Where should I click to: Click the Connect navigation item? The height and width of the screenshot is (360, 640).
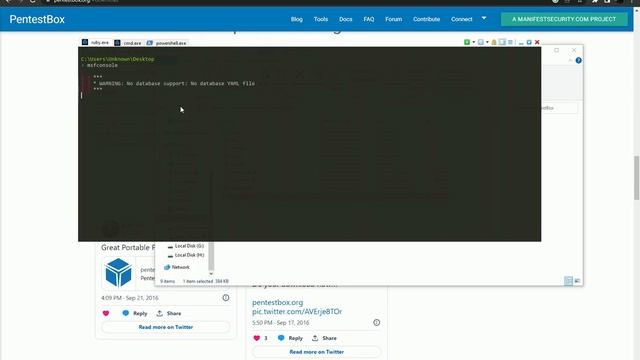pos(461,19)
